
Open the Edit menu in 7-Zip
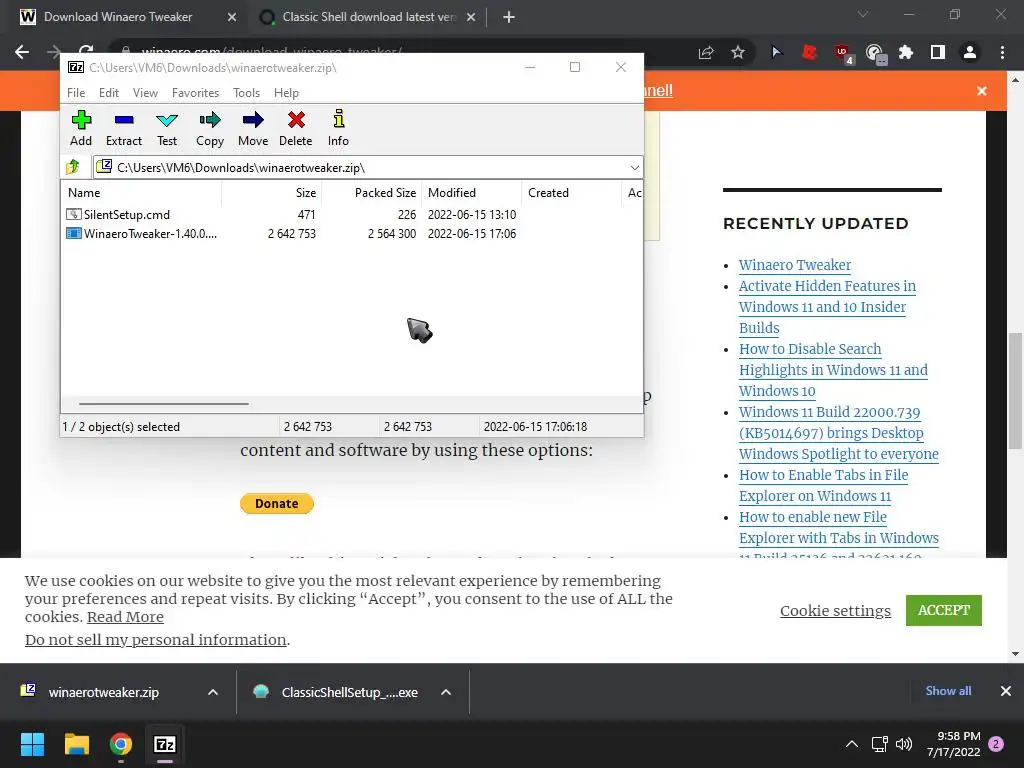tap(108, 93)
